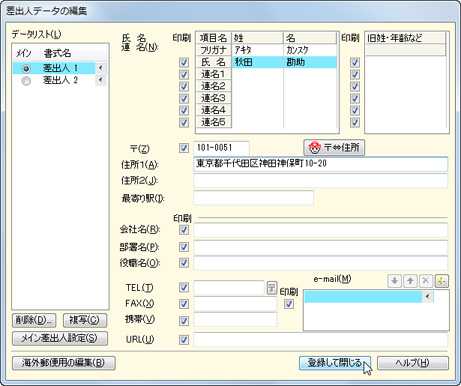This screenshot has height=386, width=461.
Task: Click the 部署名 input field
Action: [321, 247]
